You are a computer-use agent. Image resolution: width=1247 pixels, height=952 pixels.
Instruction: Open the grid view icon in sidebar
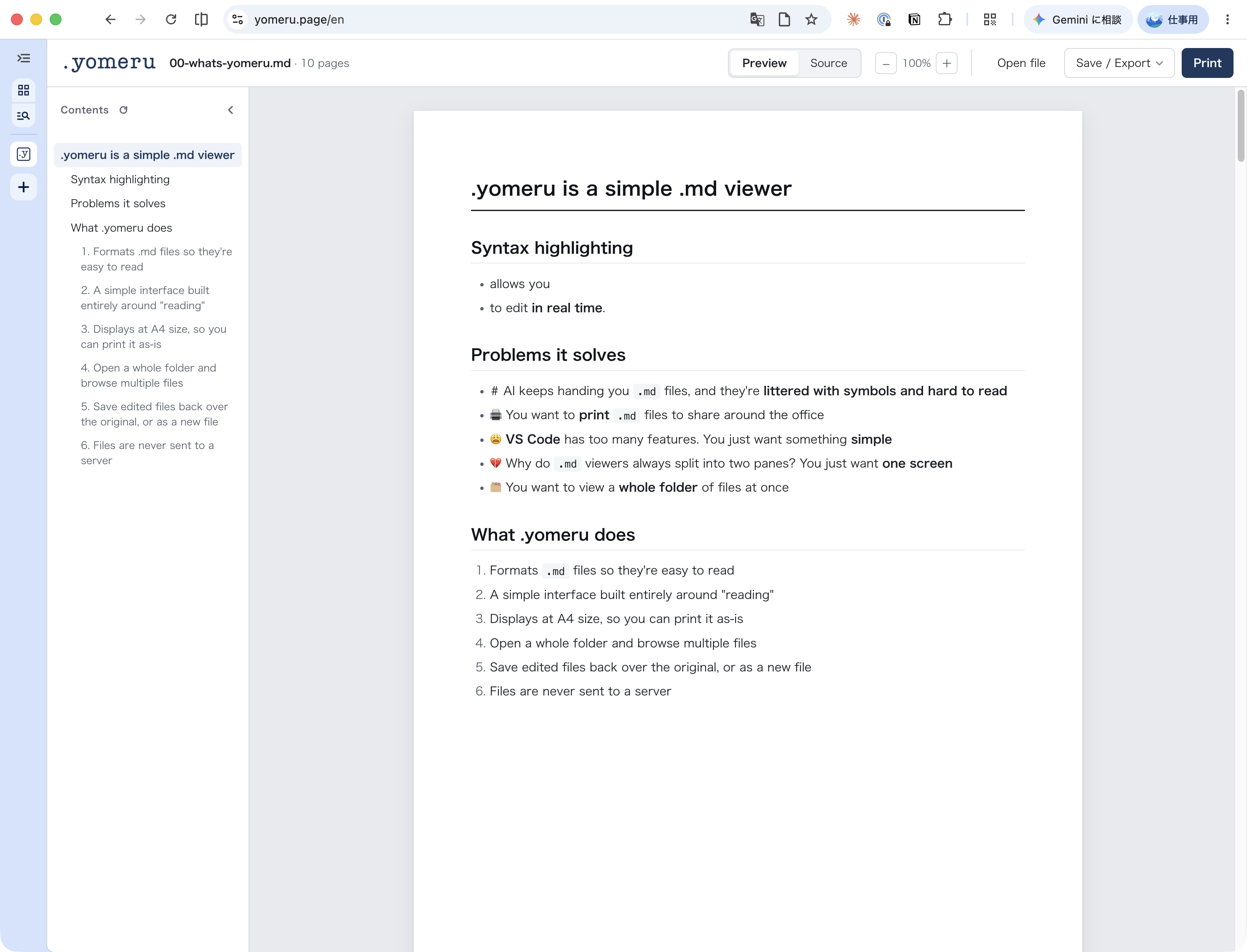[23, 90]
